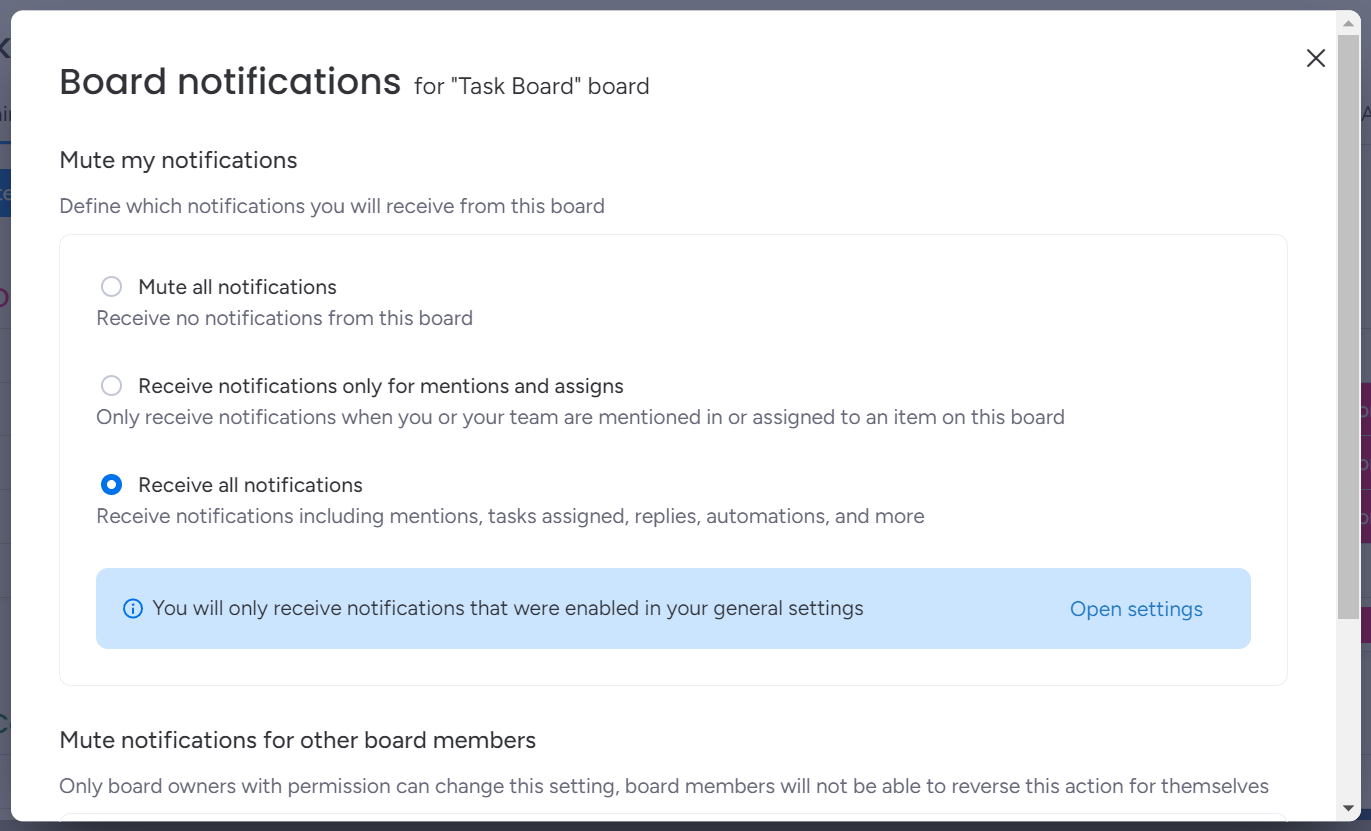Select the "Mute all notifications" radio button
Viewport: 1371px width, 831px height.
(x=111, y=287)
